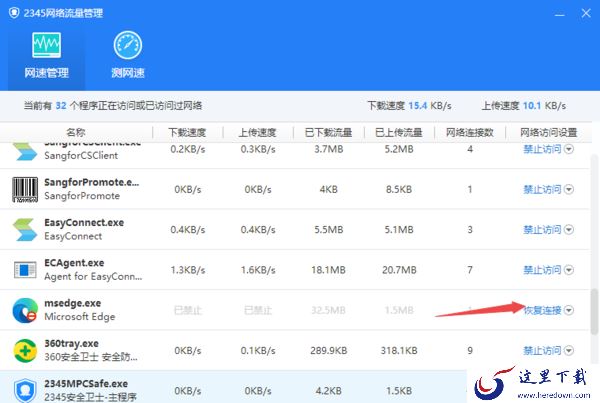The height and width of the screenshot is (403, 600).
Task: Click the 1.3KB/s download speed of ECAgent
Action: pos(188,270)
